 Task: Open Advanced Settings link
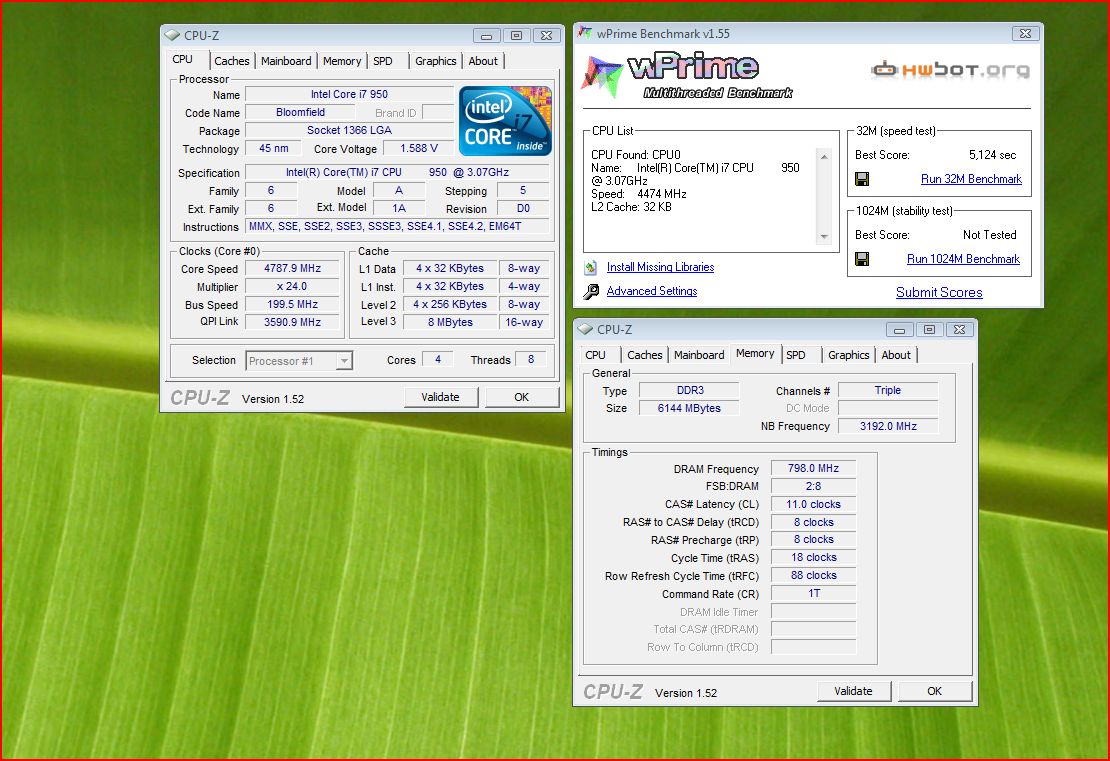point(652,291)
